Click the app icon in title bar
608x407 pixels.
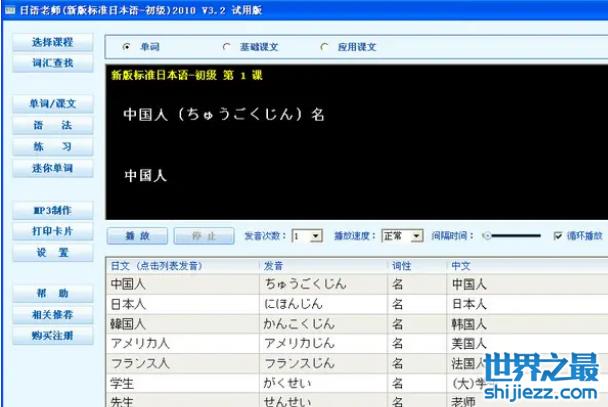(x=9, y=9)
